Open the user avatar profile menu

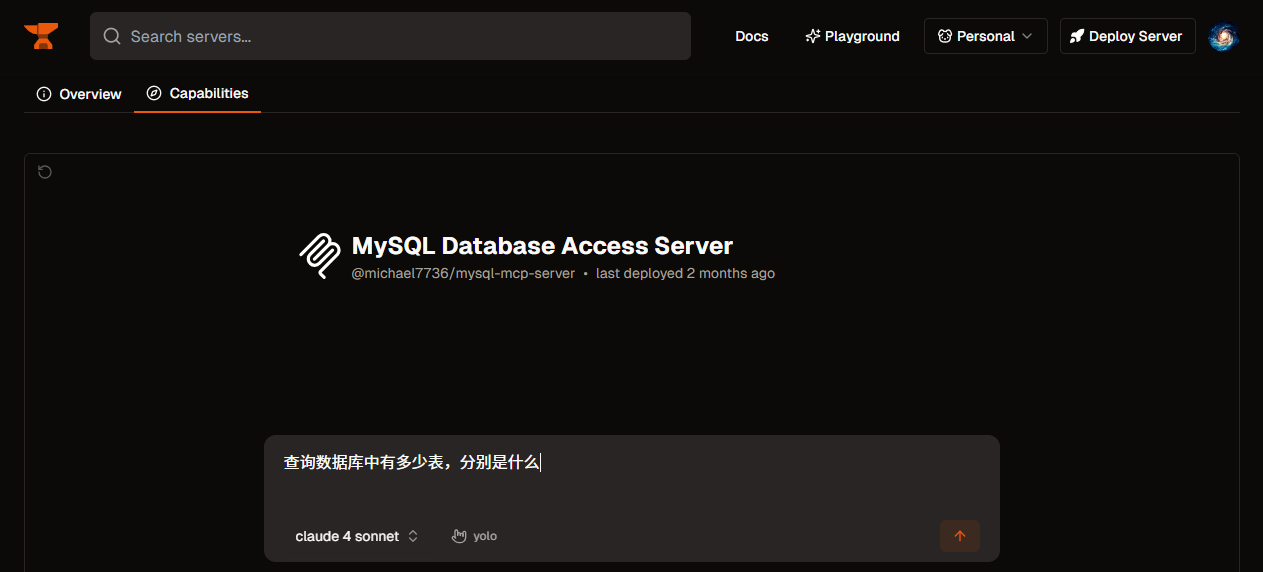tap(1224, 37)
